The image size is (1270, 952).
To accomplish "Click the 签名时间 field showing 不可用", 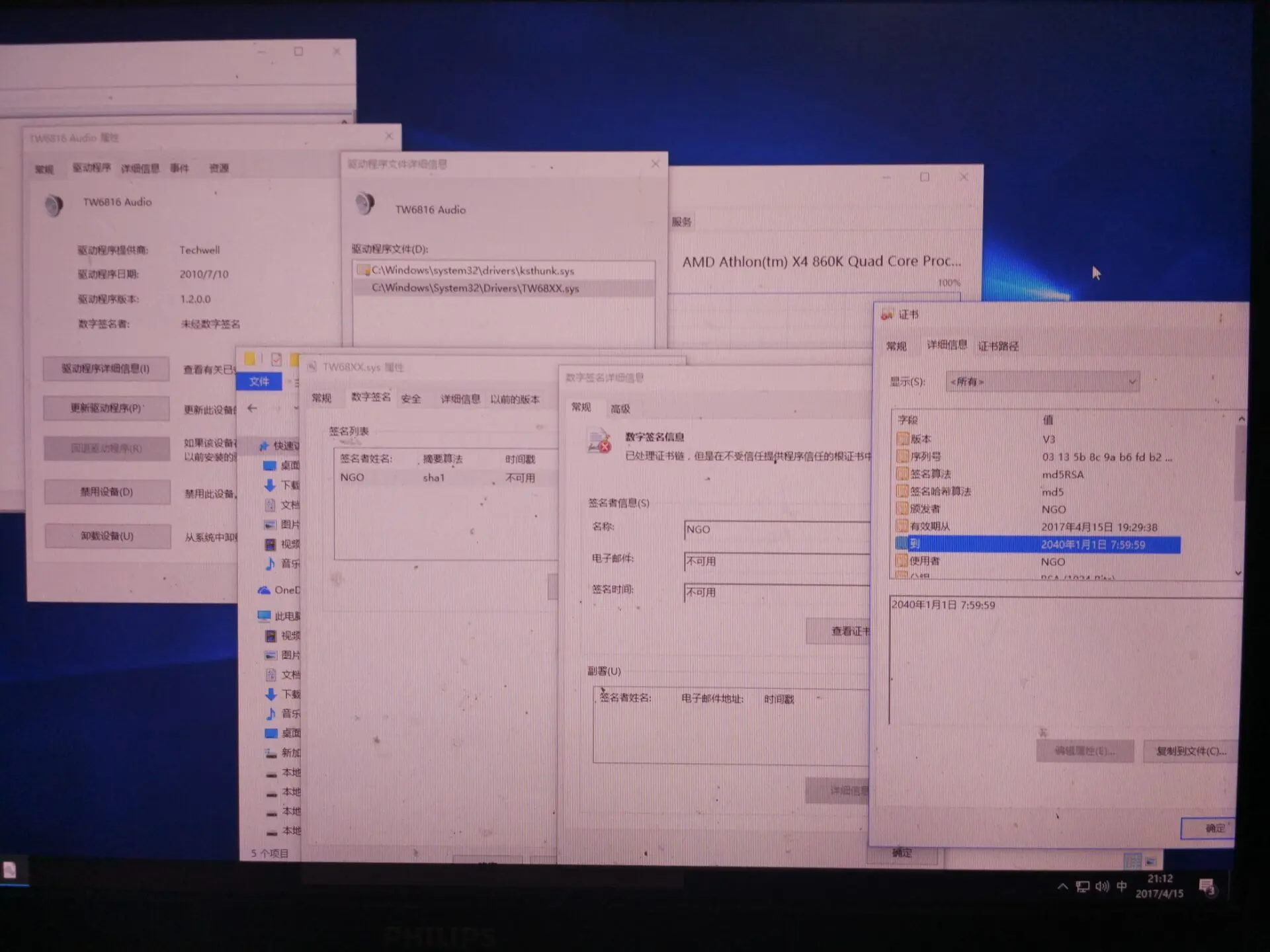I will 777,592.
